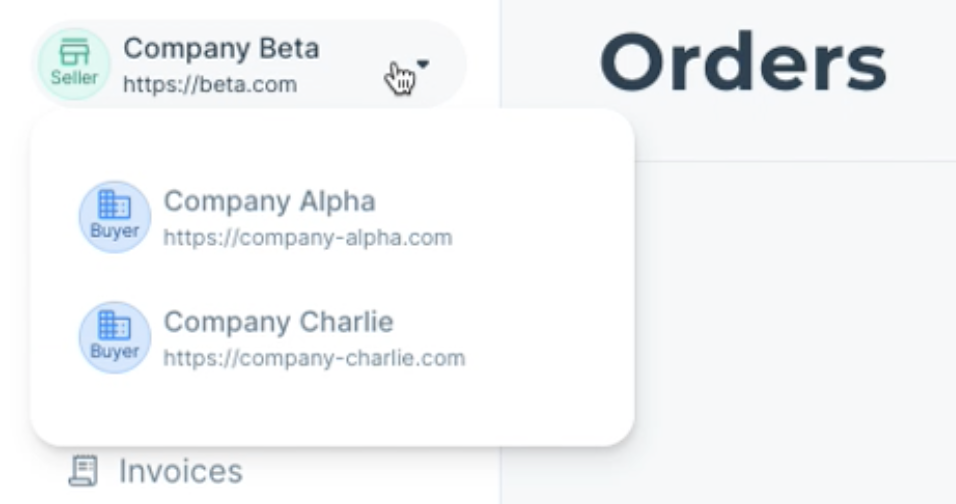Open the Invoices page from the sidebar
956x504 pixels.
155,470
